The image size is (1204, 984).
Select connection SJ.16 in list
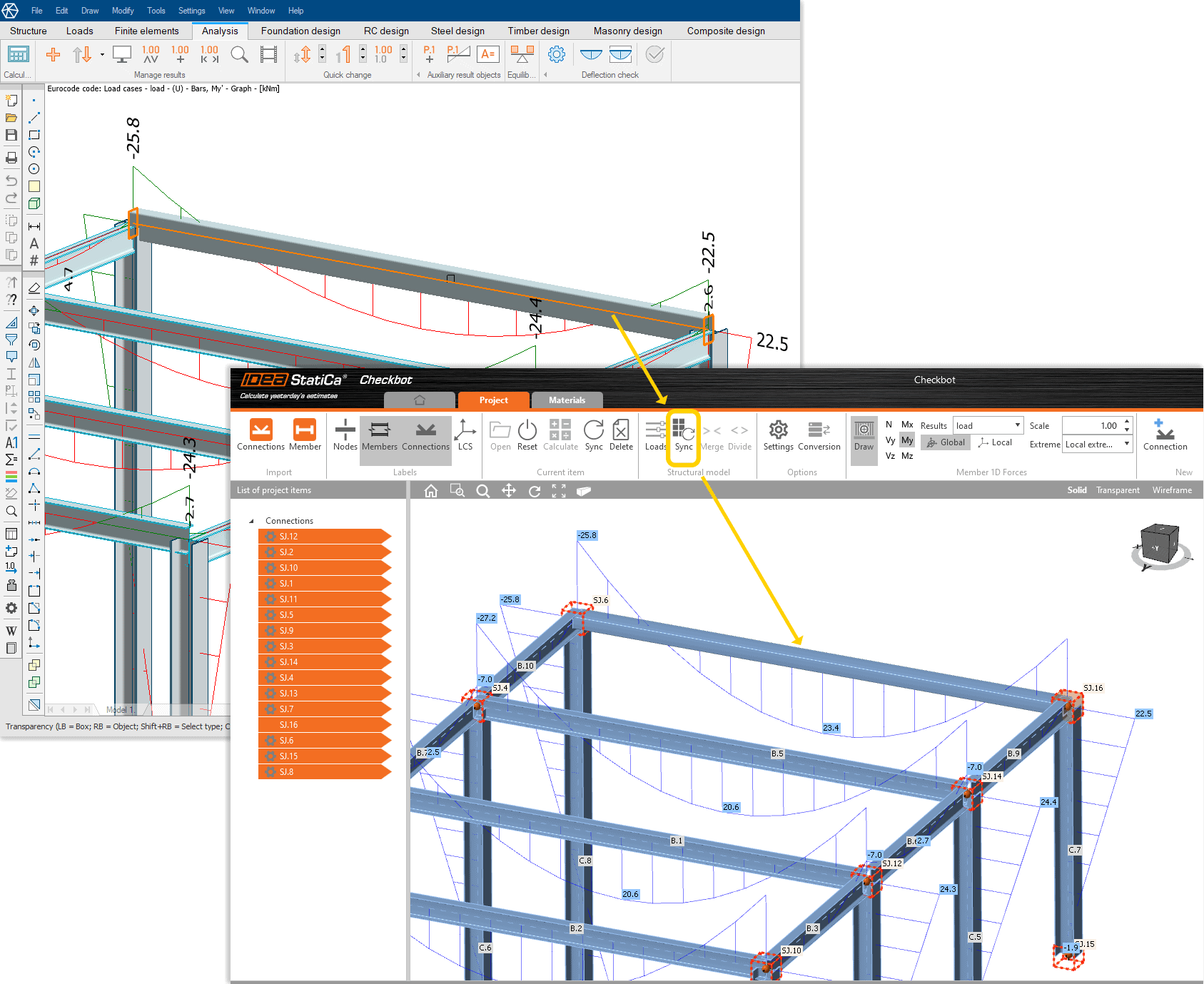point(325,725)
